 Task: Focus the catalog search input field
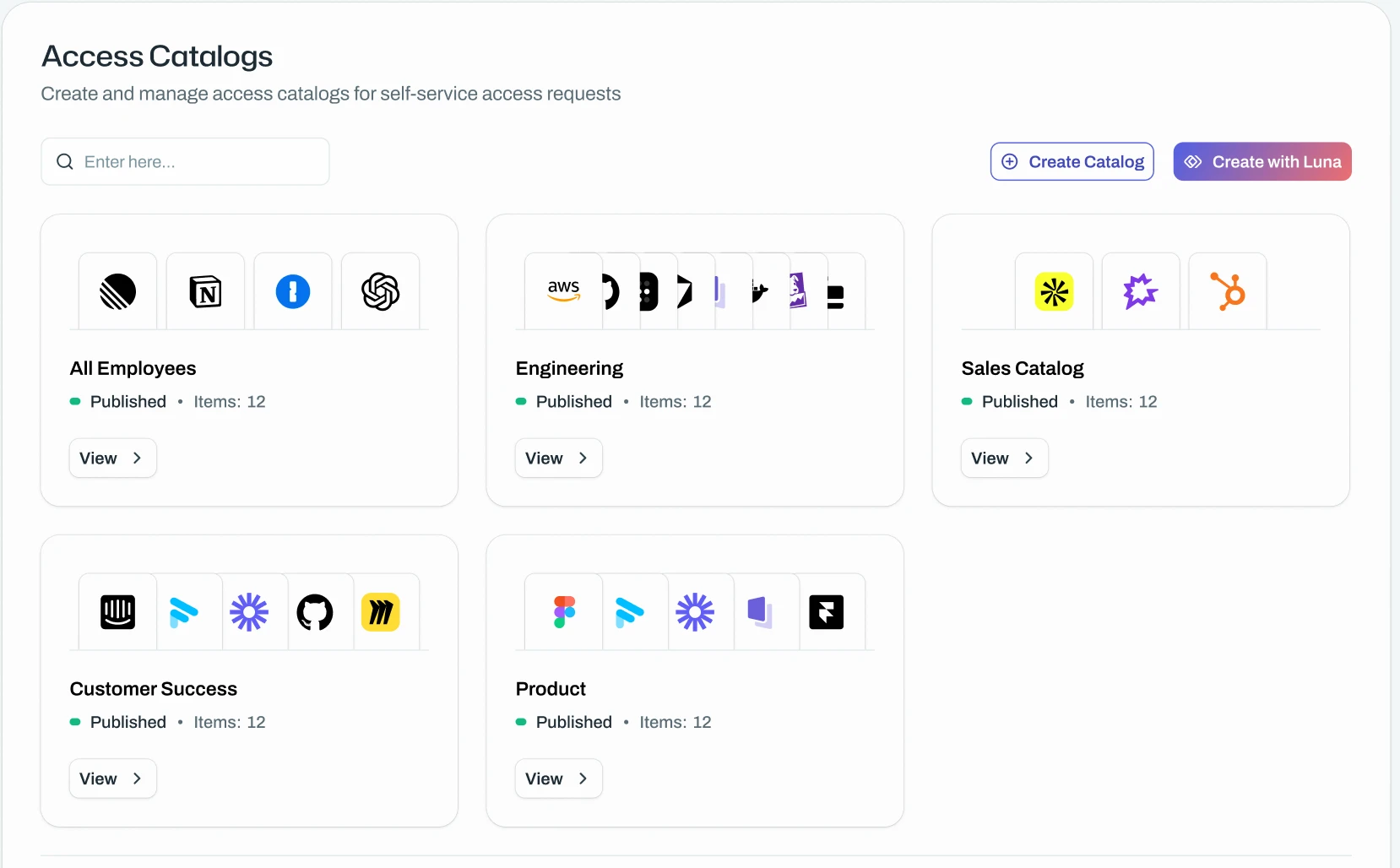point(185,161)
